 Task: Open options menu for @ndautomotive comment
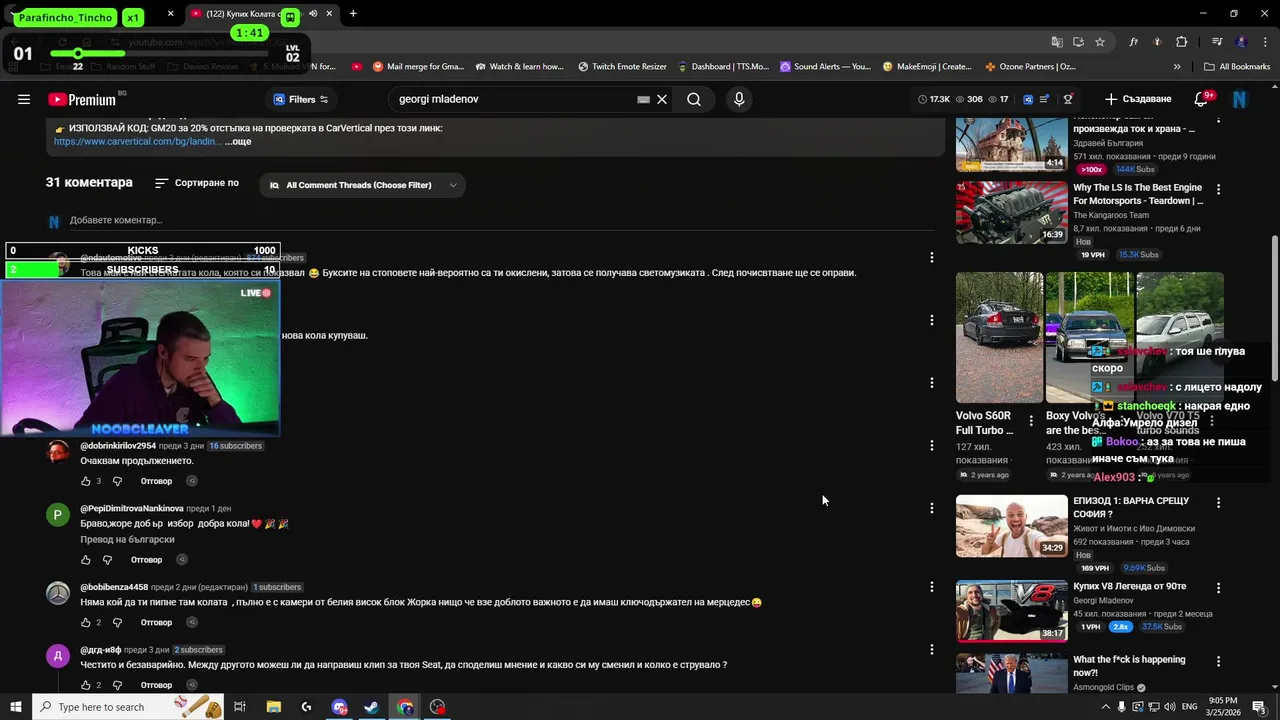pyautogui.click(x=931, y=257)
